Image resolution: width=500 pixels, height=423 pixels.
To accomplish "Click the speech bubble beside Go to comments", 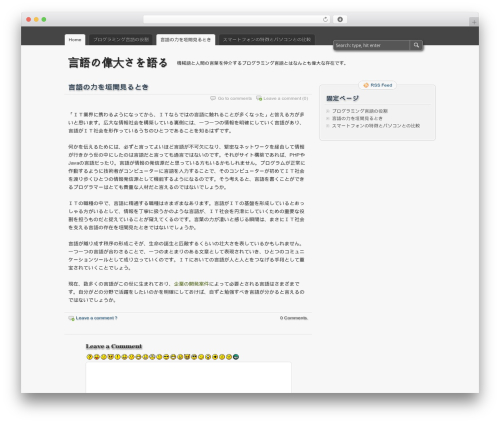I will [213, 98].
